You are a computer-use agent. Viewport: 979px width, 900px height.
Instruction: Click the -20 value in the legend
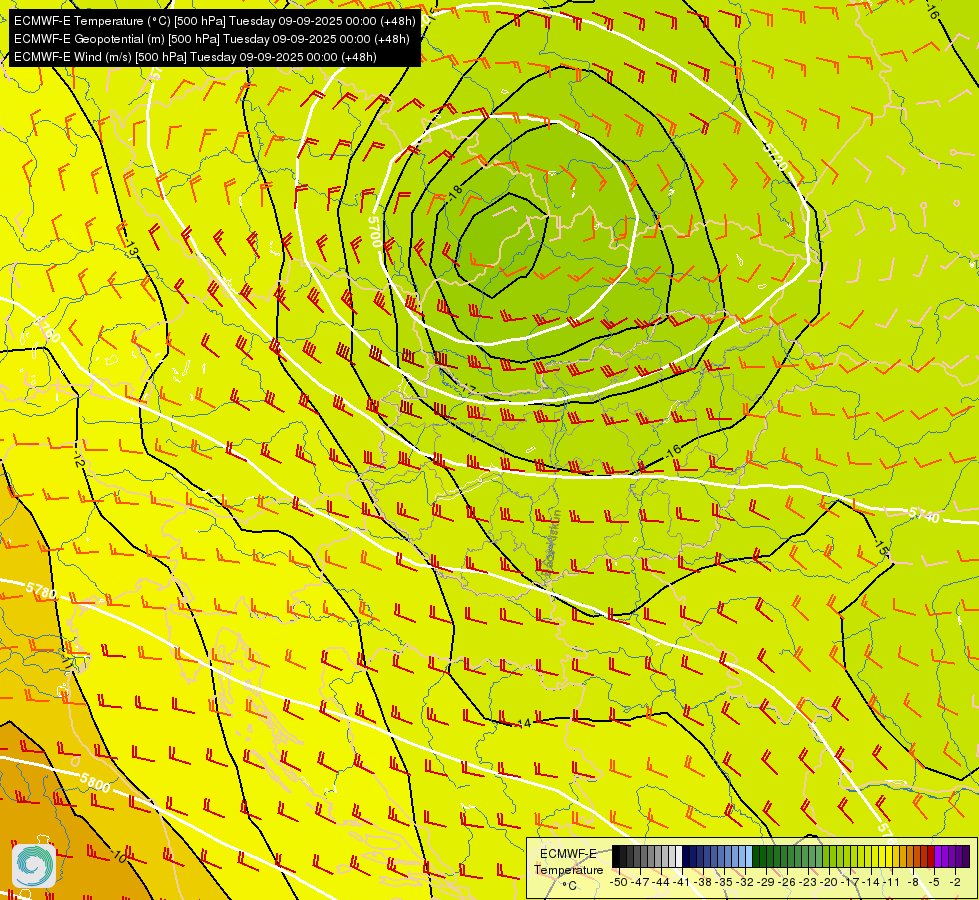pyautogui.click(x=830, y=882)
